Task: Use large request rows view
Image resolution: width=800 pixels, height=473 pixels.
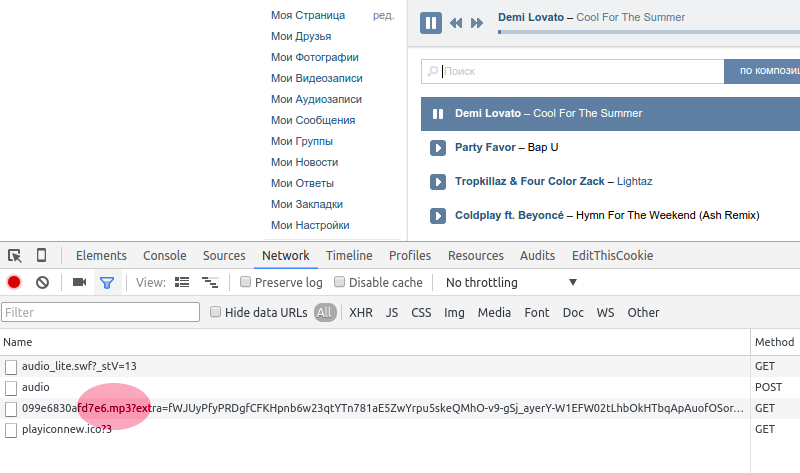Action: click(x=182, y=282)
